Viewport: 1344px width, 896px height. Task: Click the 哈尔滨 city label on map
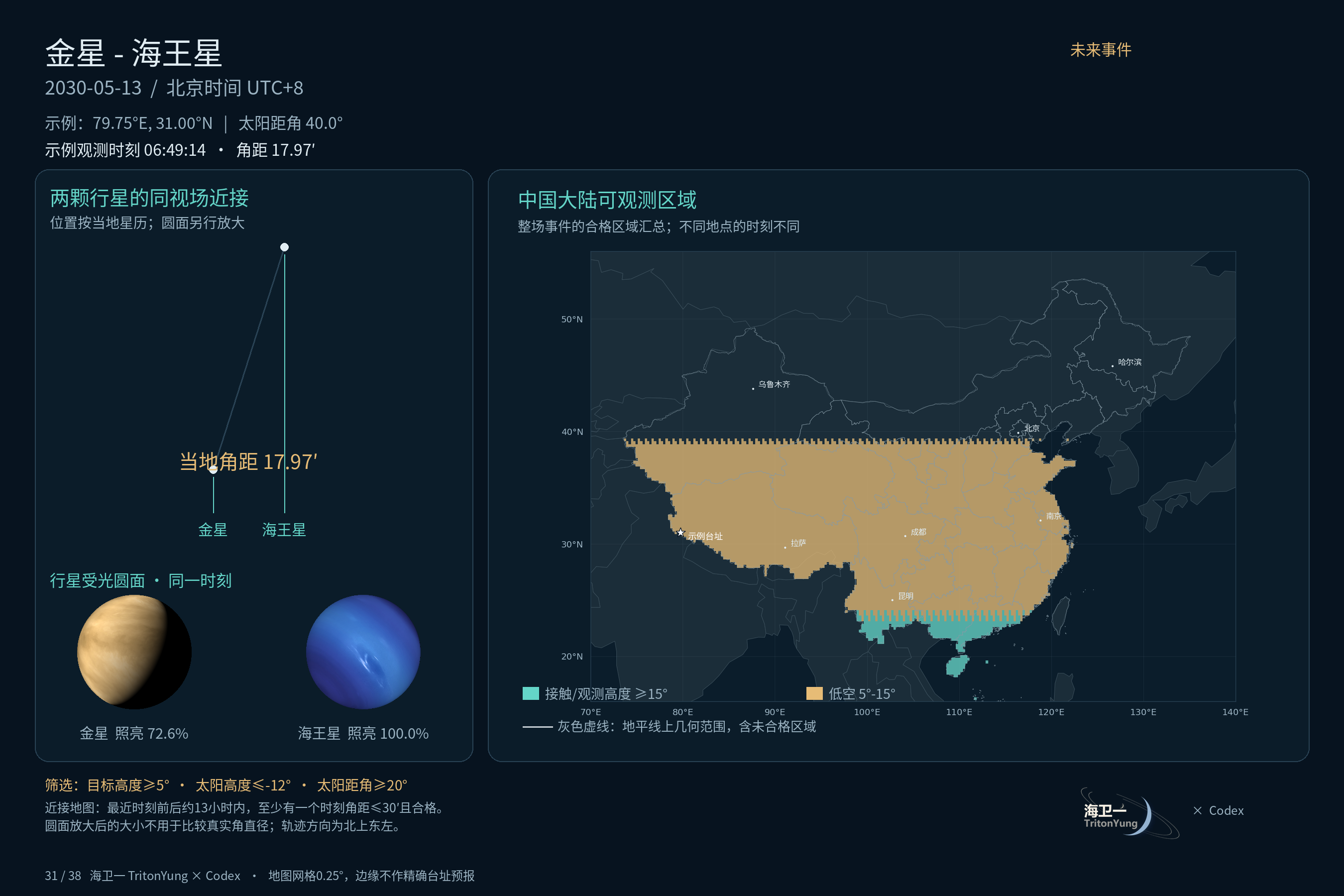click(1130, 362)
